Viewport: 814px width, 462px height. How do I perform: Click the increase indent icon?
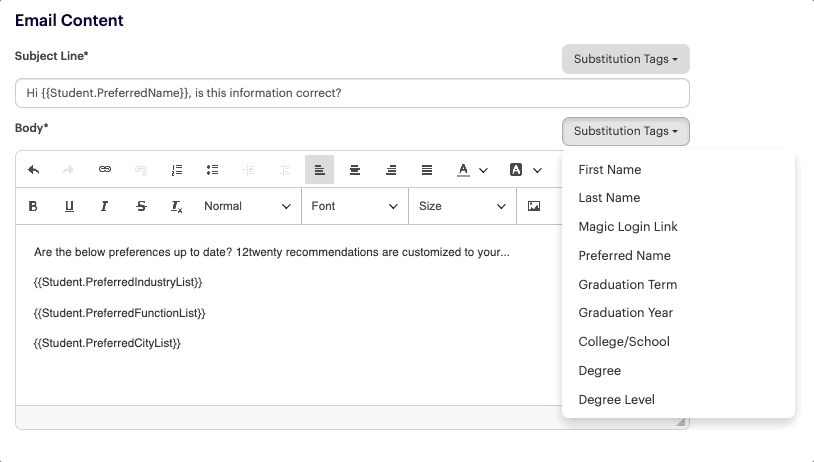tap(284, 170)
